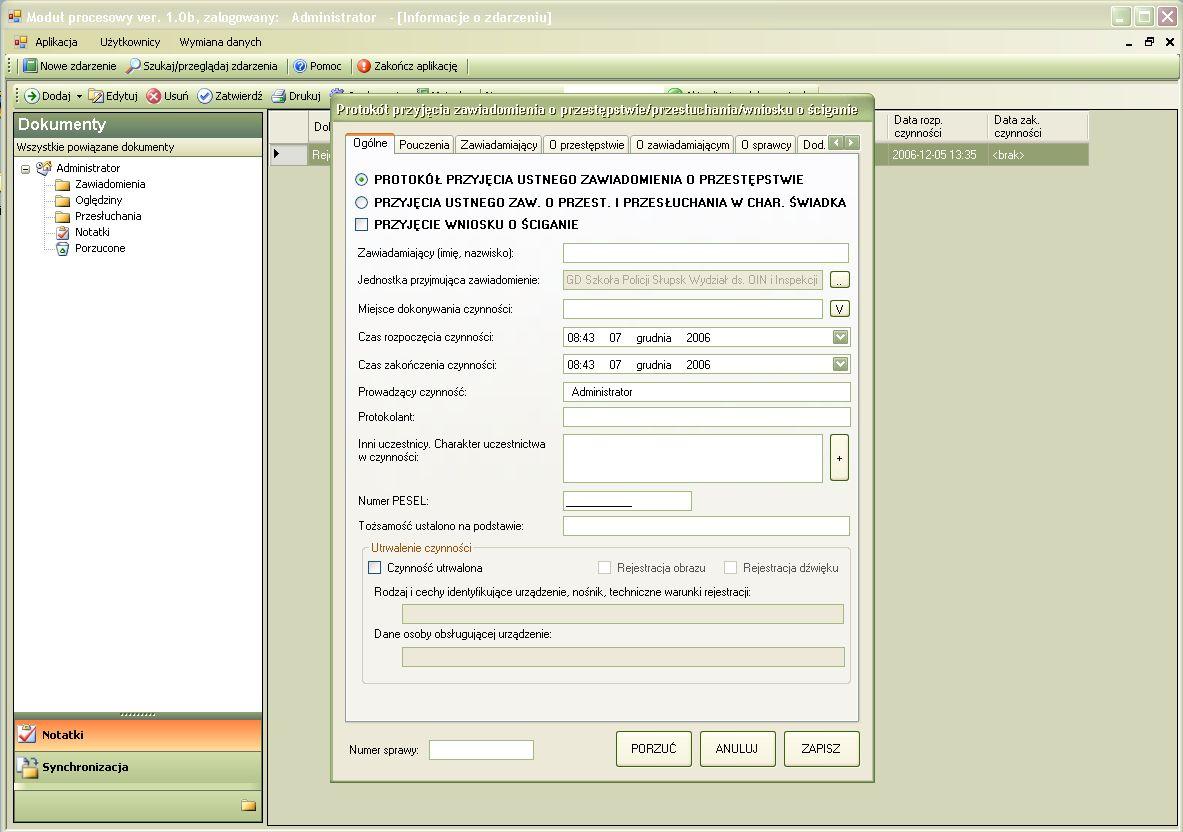The image size is (1183, 832).
Task: Click the Numer PESEL input field
Action: [627, 501]
